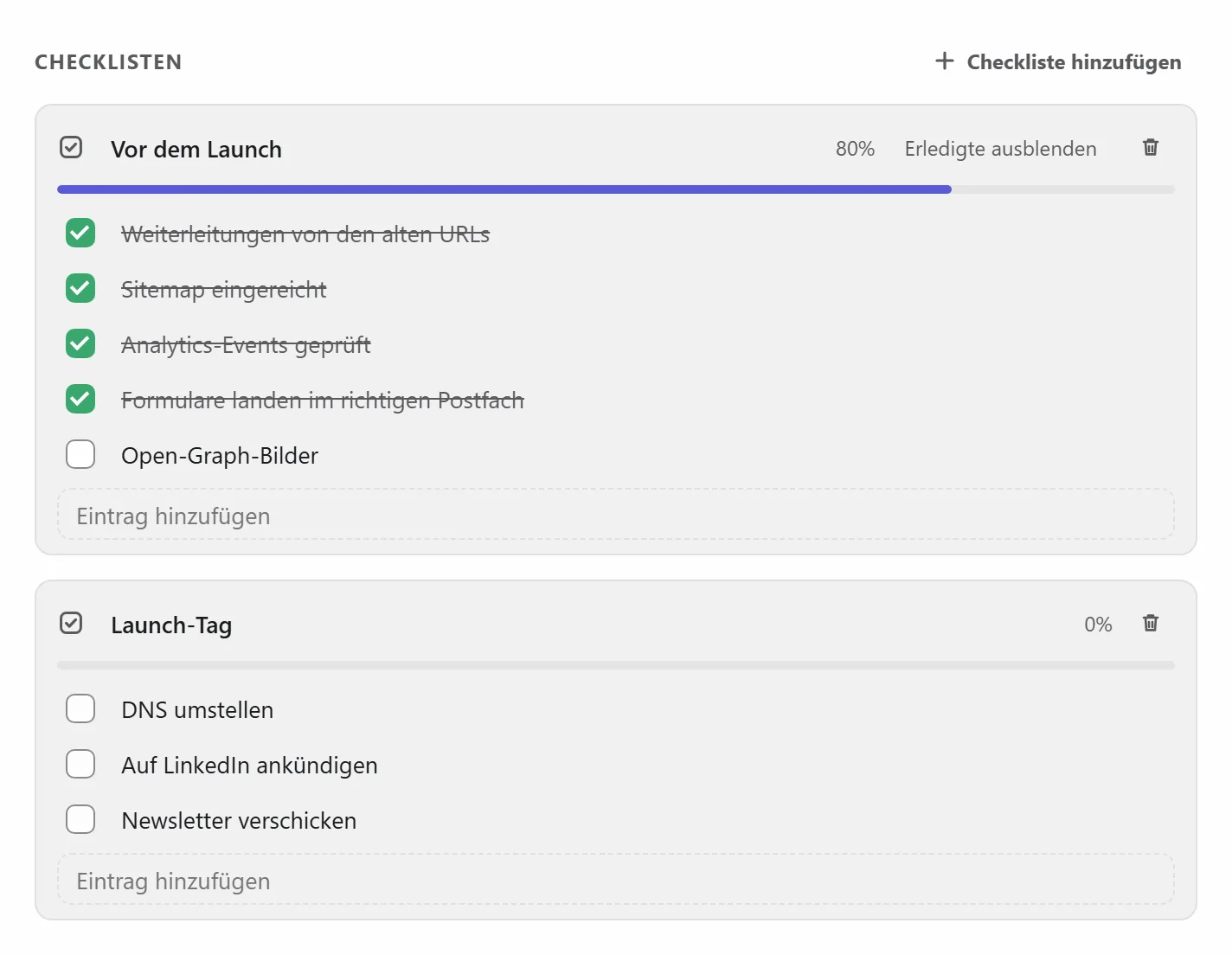Uncheck Analytics-Events geprüft item

[80, 343]
